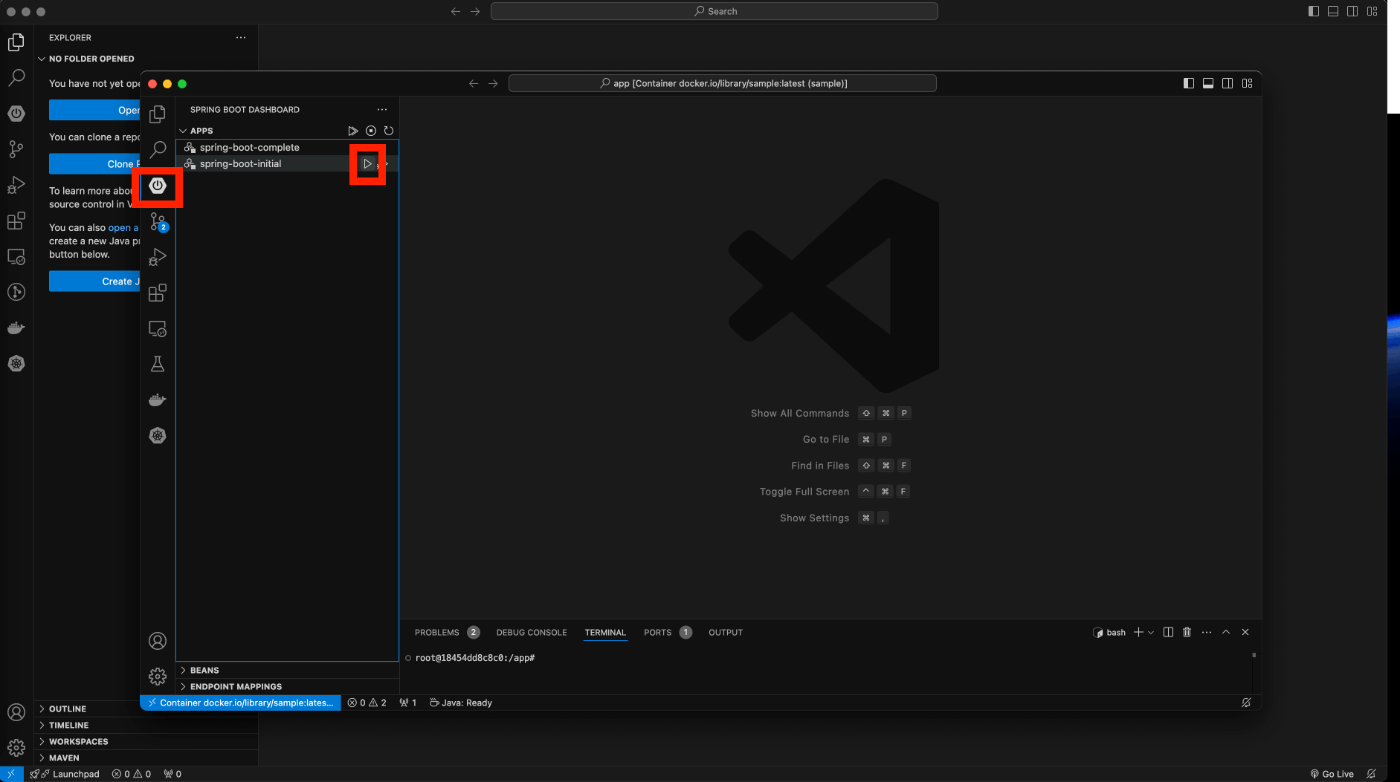The width and height of the screenshot is (1400, 782).
Task: Kill terminal with trash icon
Action: click(x=1187, y=632)
